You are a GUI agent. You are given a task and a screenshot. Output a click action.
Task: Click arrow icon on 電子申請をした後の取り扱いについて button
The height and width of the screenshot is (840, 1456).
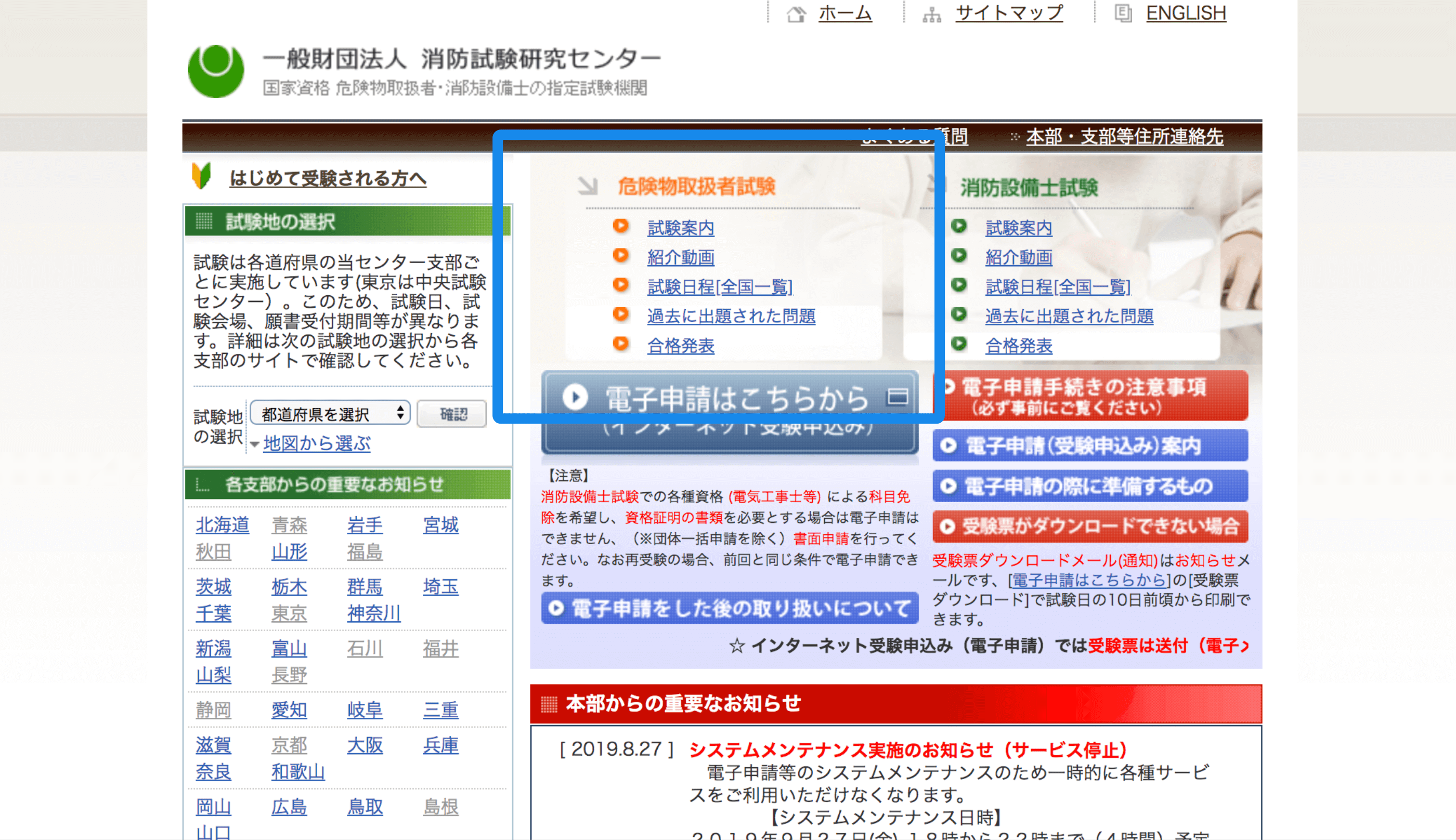pos(556,608)
